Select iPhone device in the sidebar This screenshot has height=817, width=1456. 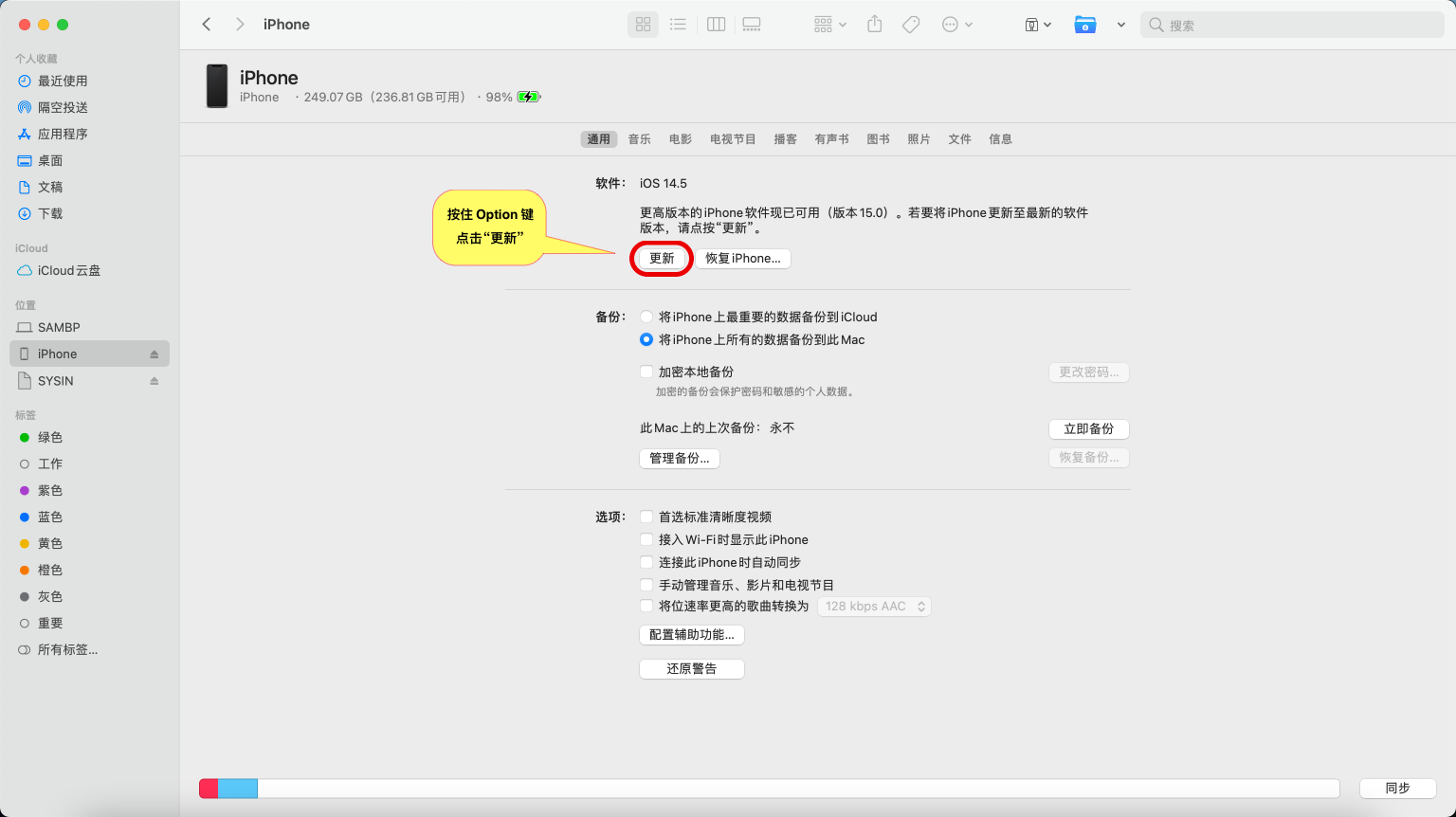[90, 354]
